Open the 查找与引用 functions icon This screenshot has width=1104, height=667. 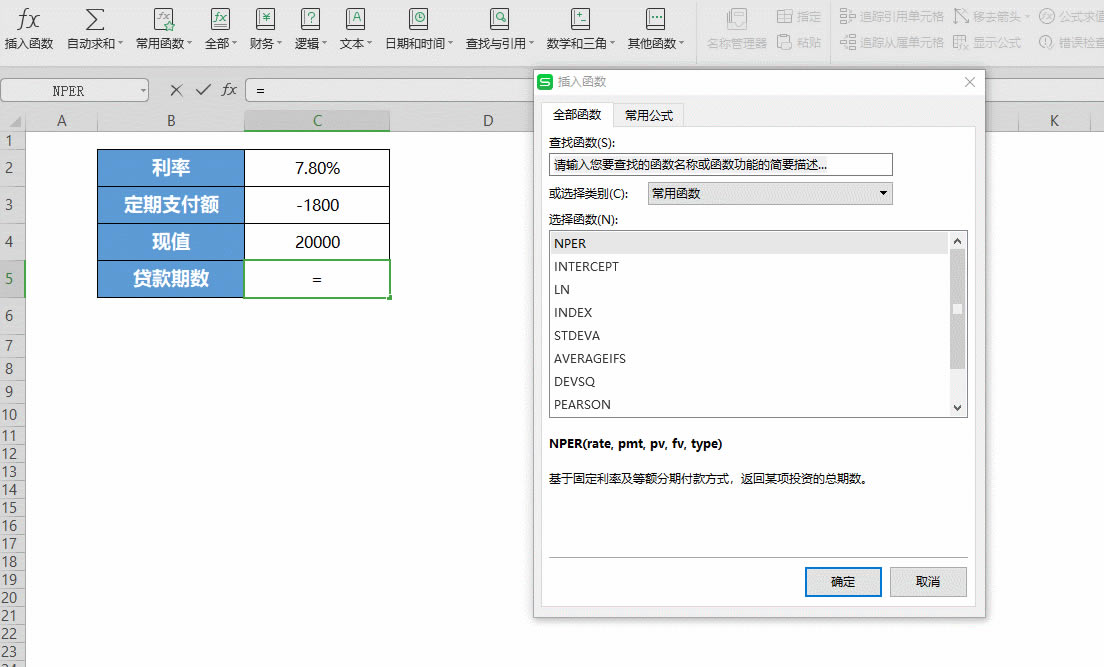tap(499, 19)
